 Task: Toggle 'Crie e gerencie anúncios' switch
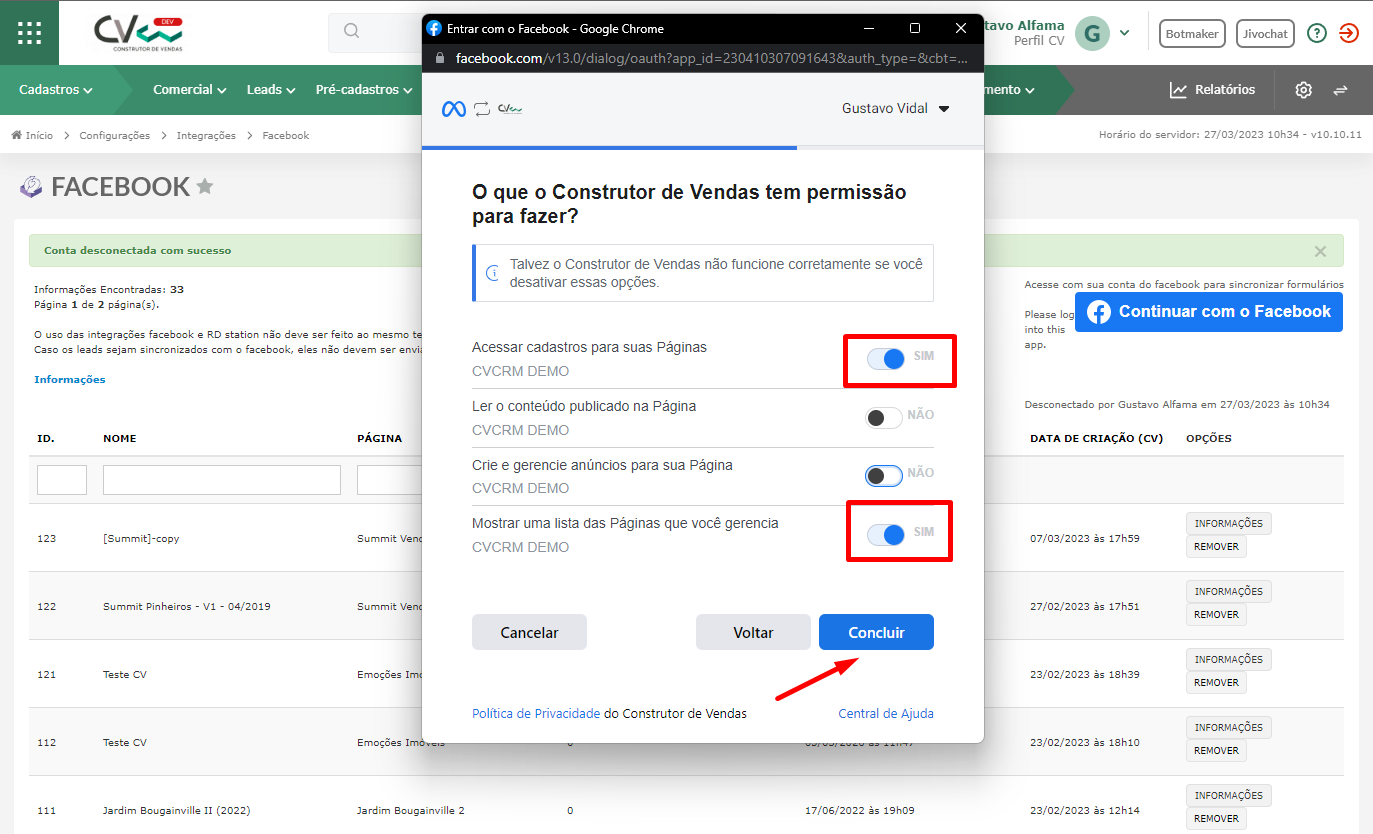coord(884,476)
